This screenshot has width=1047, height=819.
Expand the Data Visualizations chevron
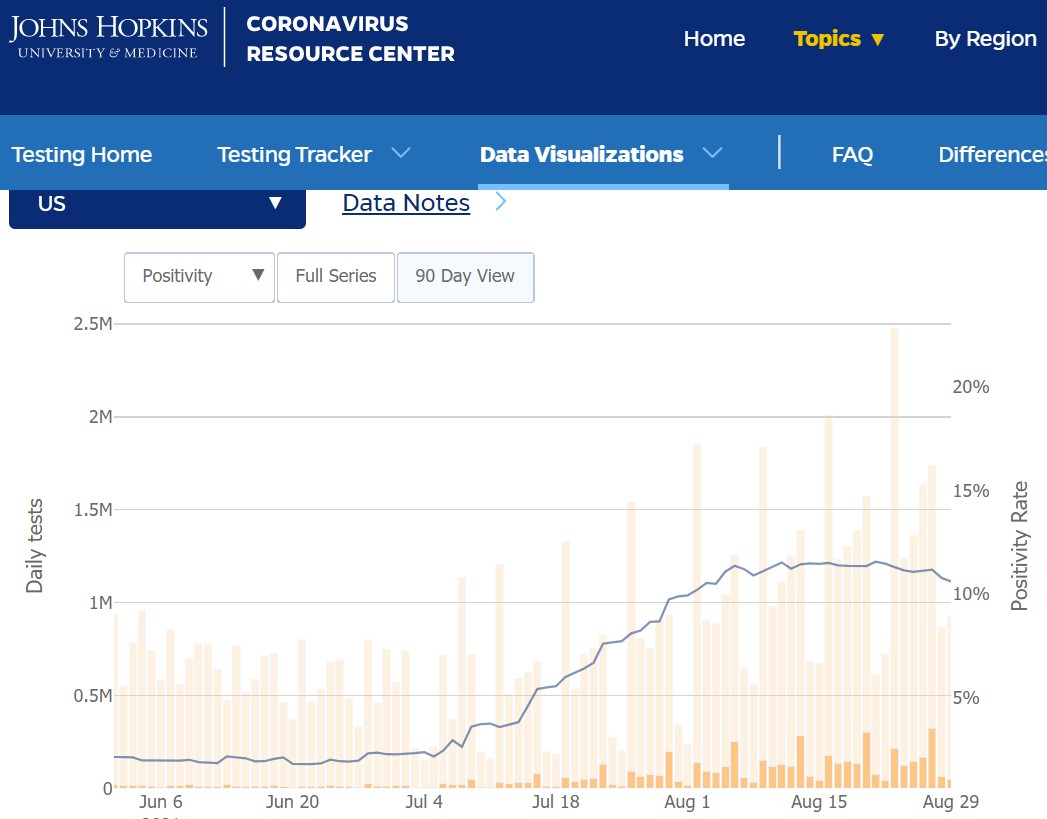712,153
